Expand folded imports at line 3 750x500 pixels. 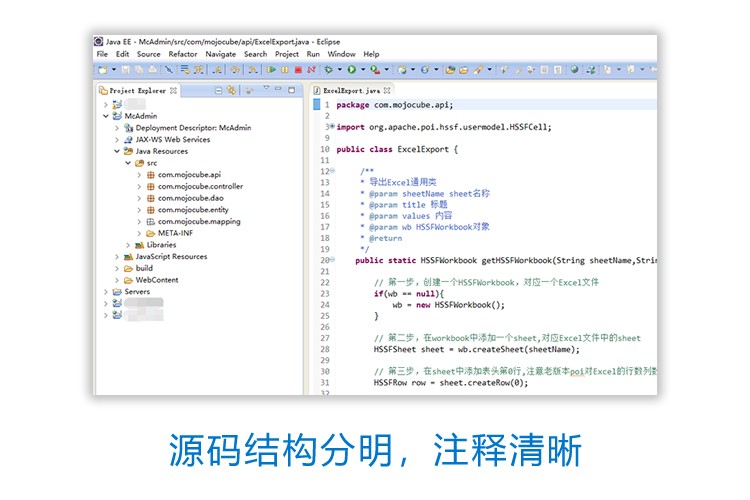pyautogui.click(x=332, y=126)
